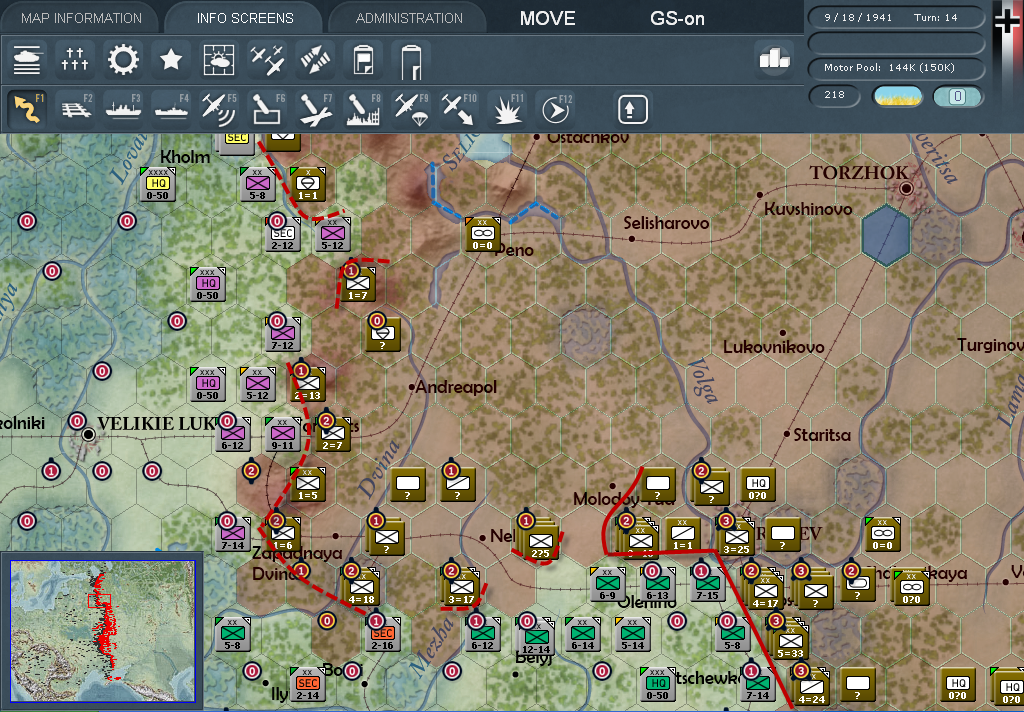Select the Soviet 3=17 unit stack
The width and height of the screenshot is (1024, 712).
coord(461,587)
